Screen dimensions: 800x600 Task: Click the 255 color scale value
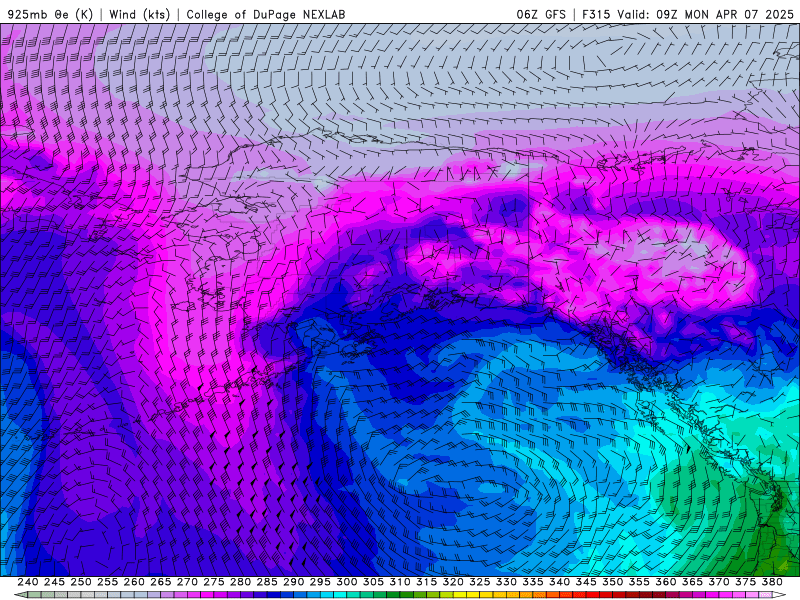point(107,582)
